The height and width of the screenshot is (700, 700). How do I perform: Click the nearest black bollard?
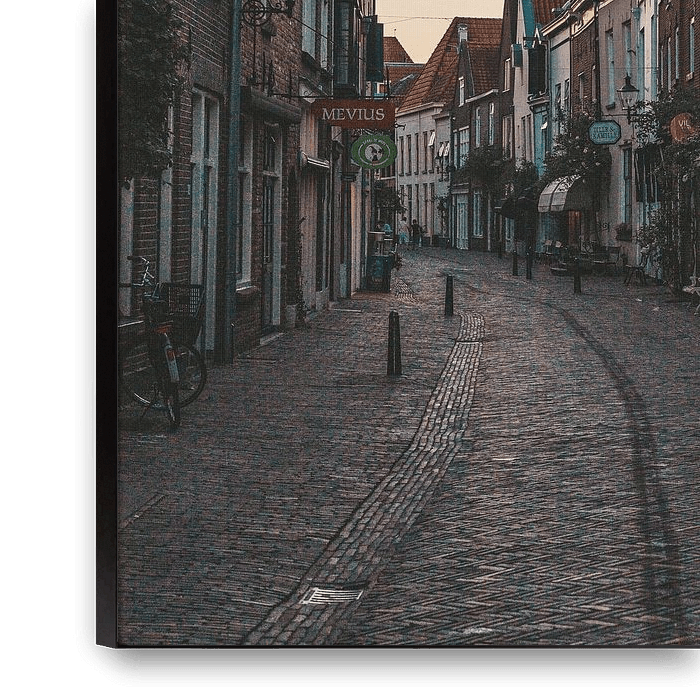pos(394,344)
